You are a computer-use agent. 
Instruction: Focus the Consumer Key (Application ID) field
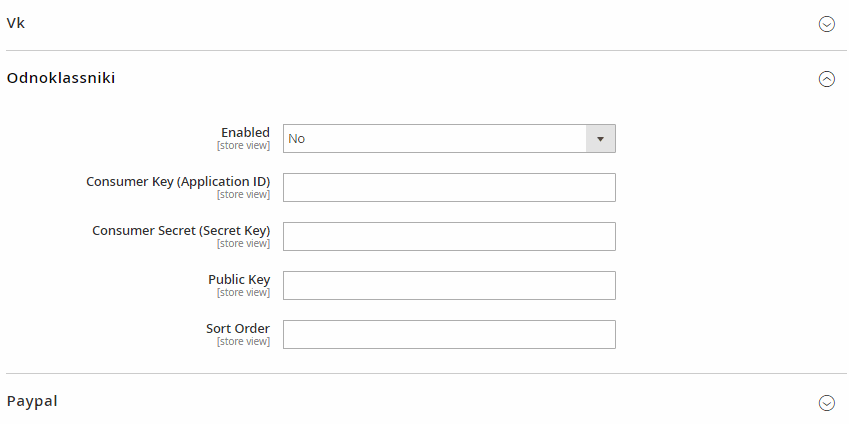click(449, 187)
